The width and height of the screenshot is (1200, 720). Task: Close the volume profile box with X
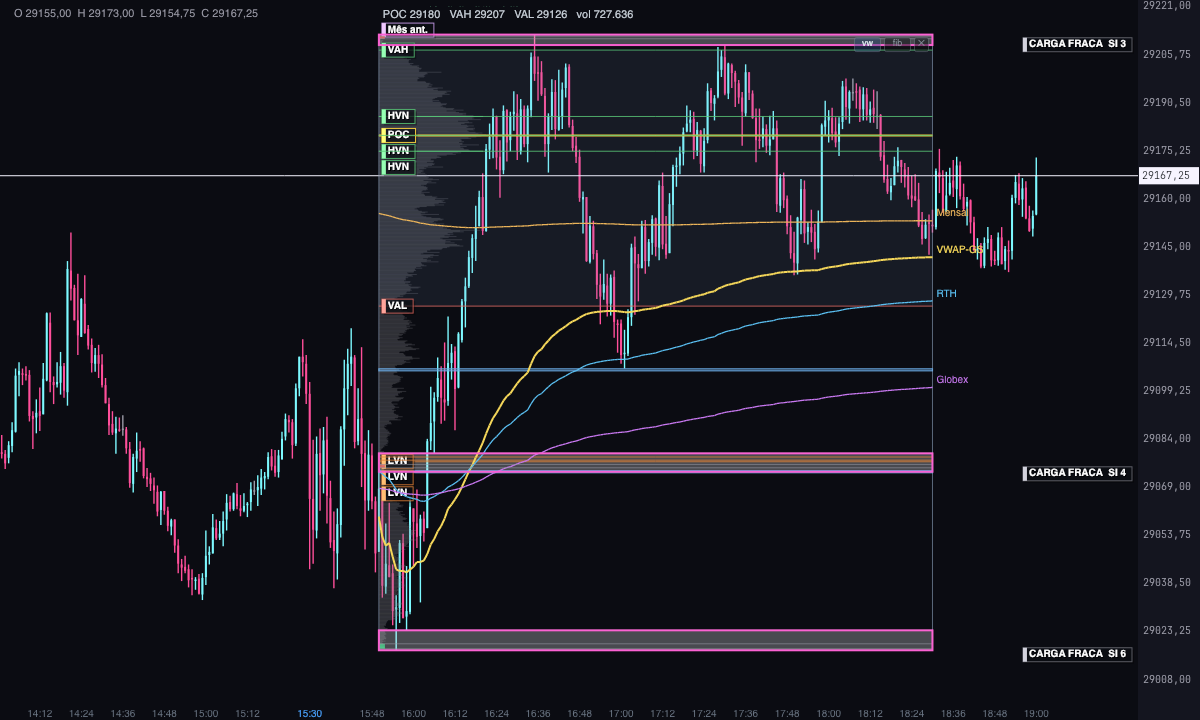[x=922, y=43]
